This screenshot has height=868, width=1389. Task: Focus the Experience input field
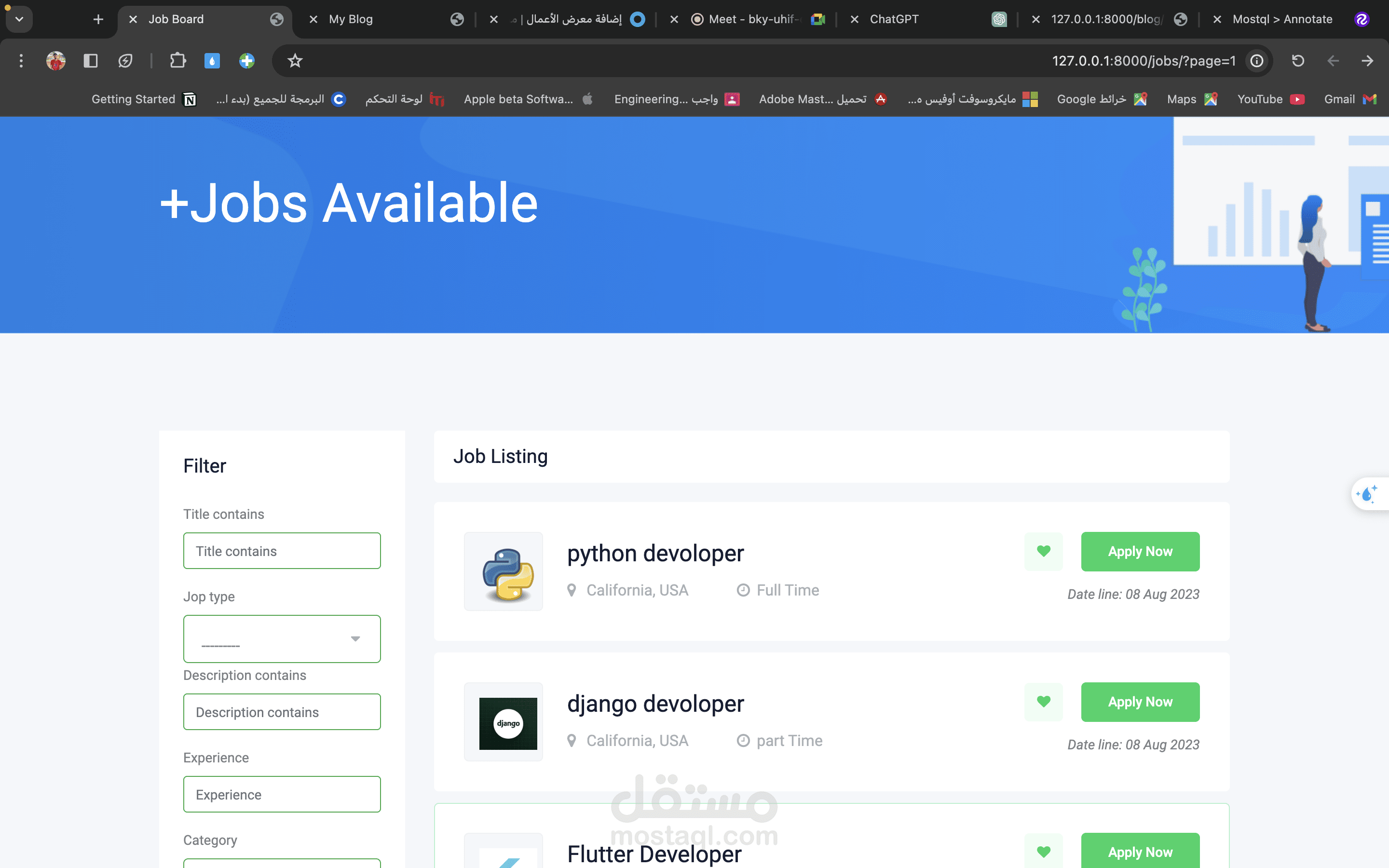click(282, 794)
